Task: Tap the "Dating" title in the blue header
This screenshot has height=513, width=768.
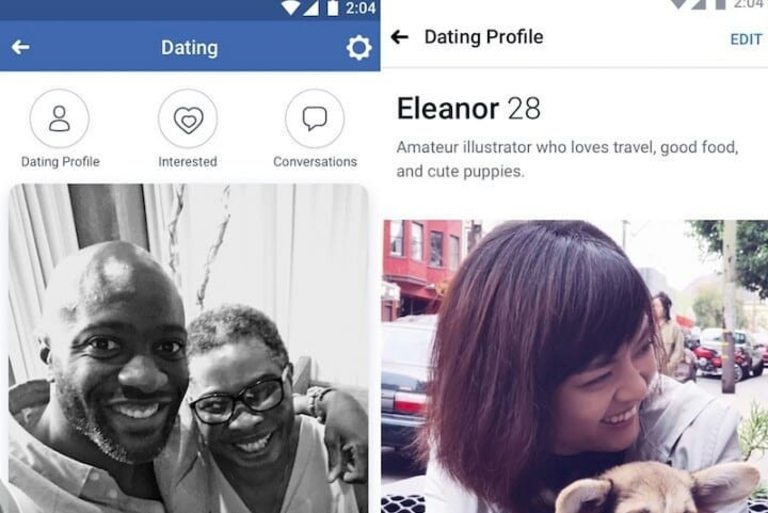Action: (190, 48)
